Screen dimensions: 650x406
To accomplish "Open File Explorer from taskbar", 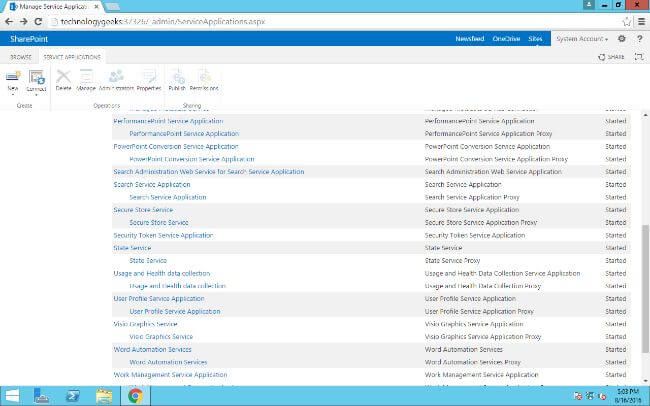I will (x=104, y=396).
